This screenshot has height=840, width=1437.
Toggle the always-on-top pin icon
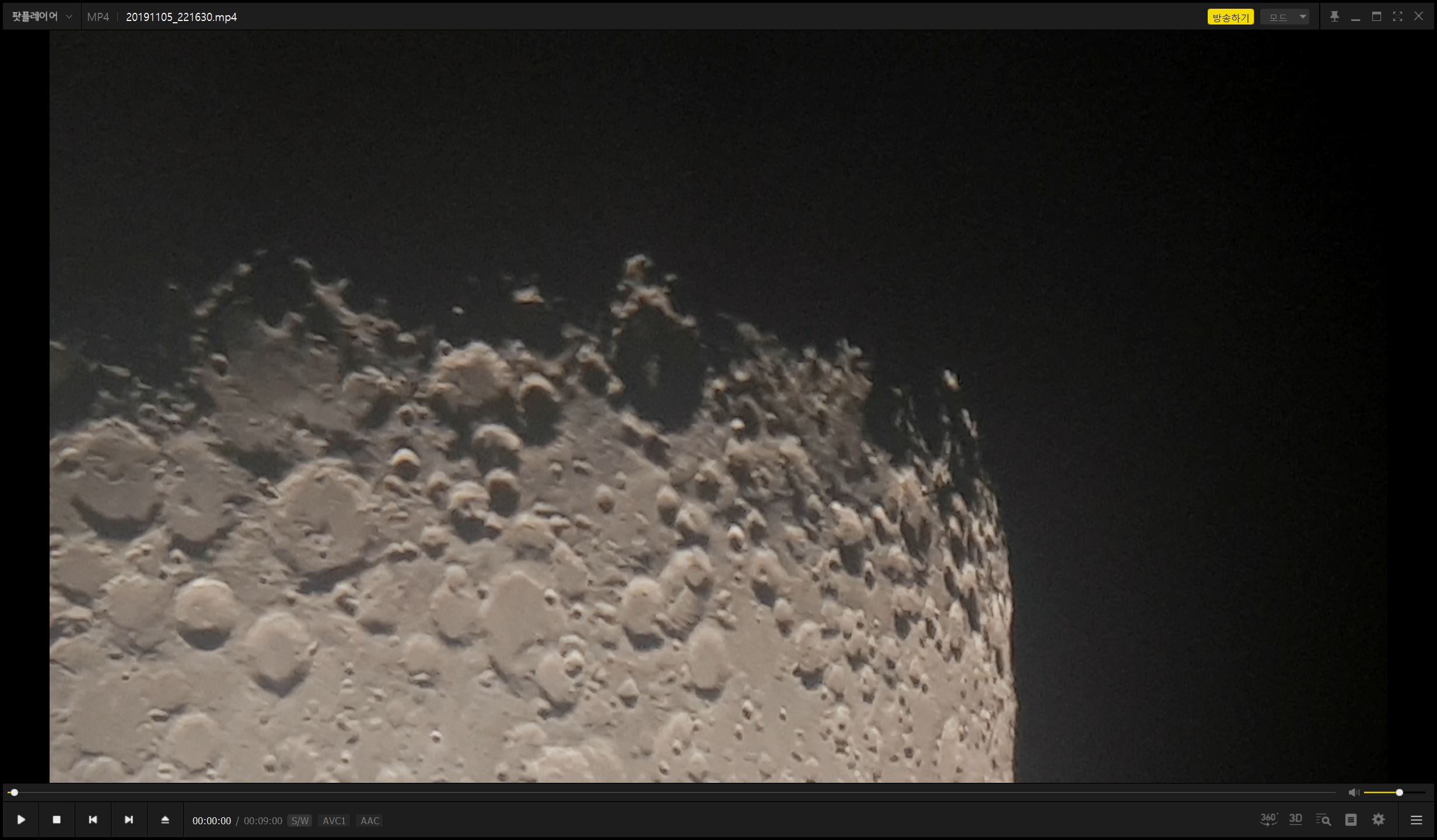click(x=1334, y=17)
